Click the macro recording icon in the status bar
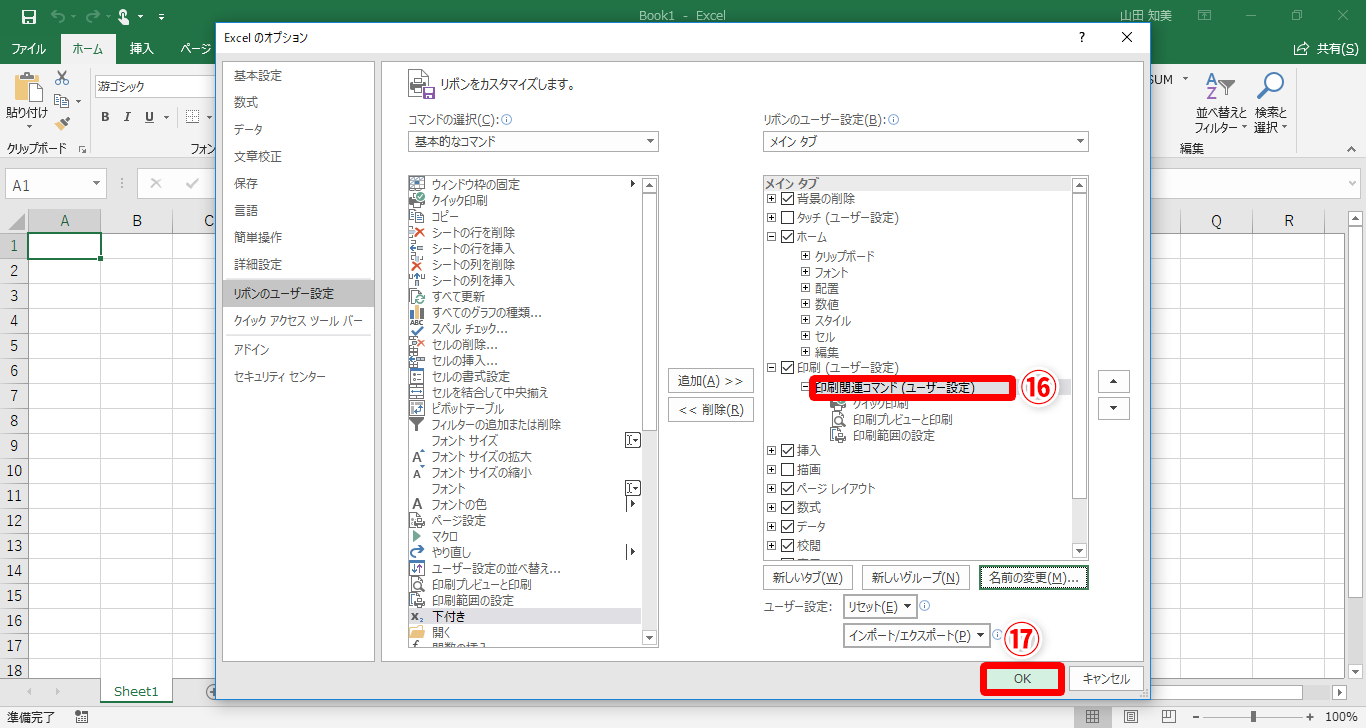Viewport: 1366px width, 728px height. point(82,716)
